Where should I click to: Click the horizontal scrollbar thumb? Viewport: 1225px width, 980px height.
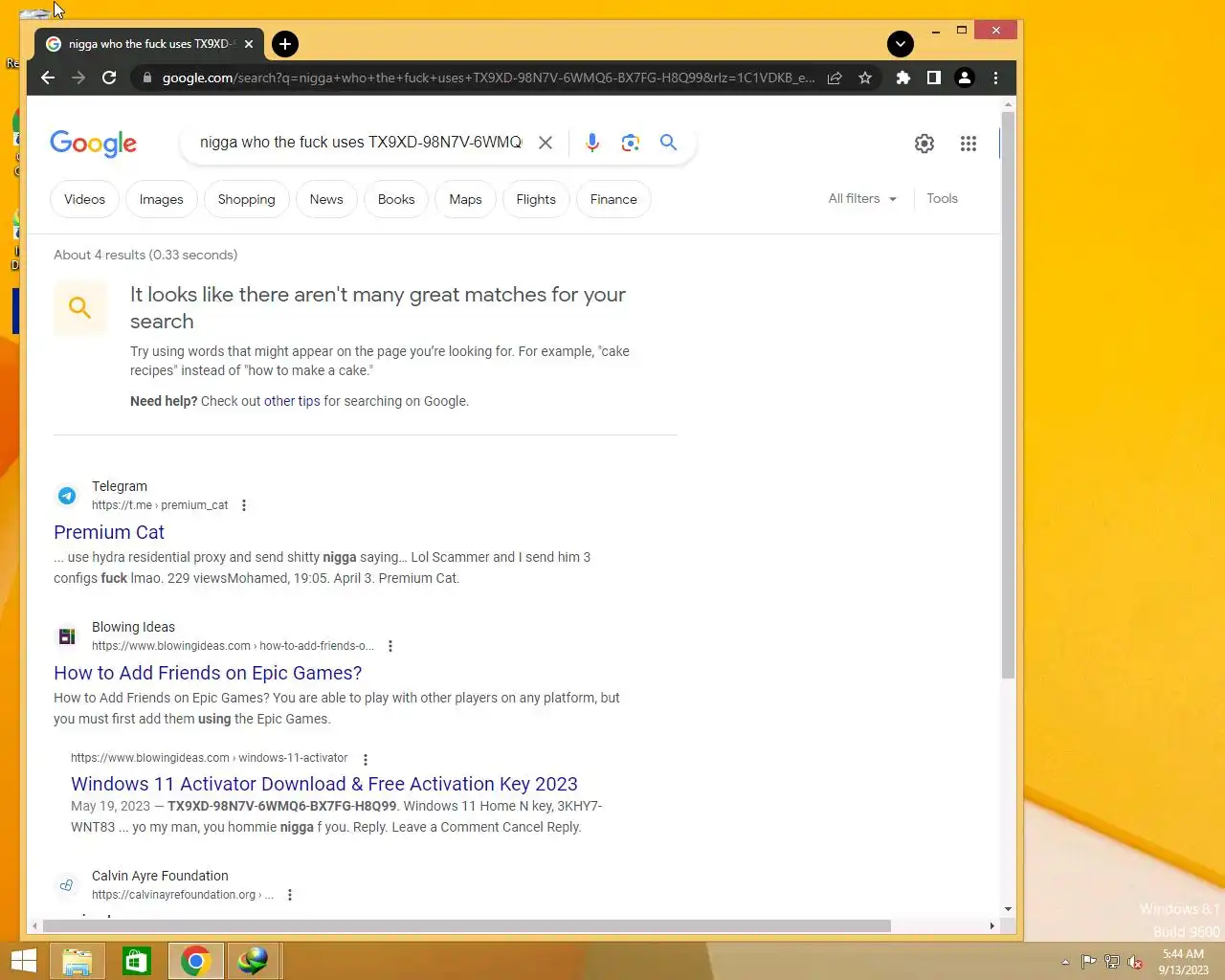click(467, 925)
